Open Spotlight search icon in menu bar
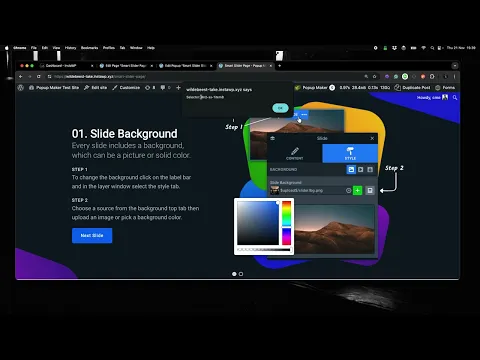This screenshot has height=360, width=480. (432, 48)
